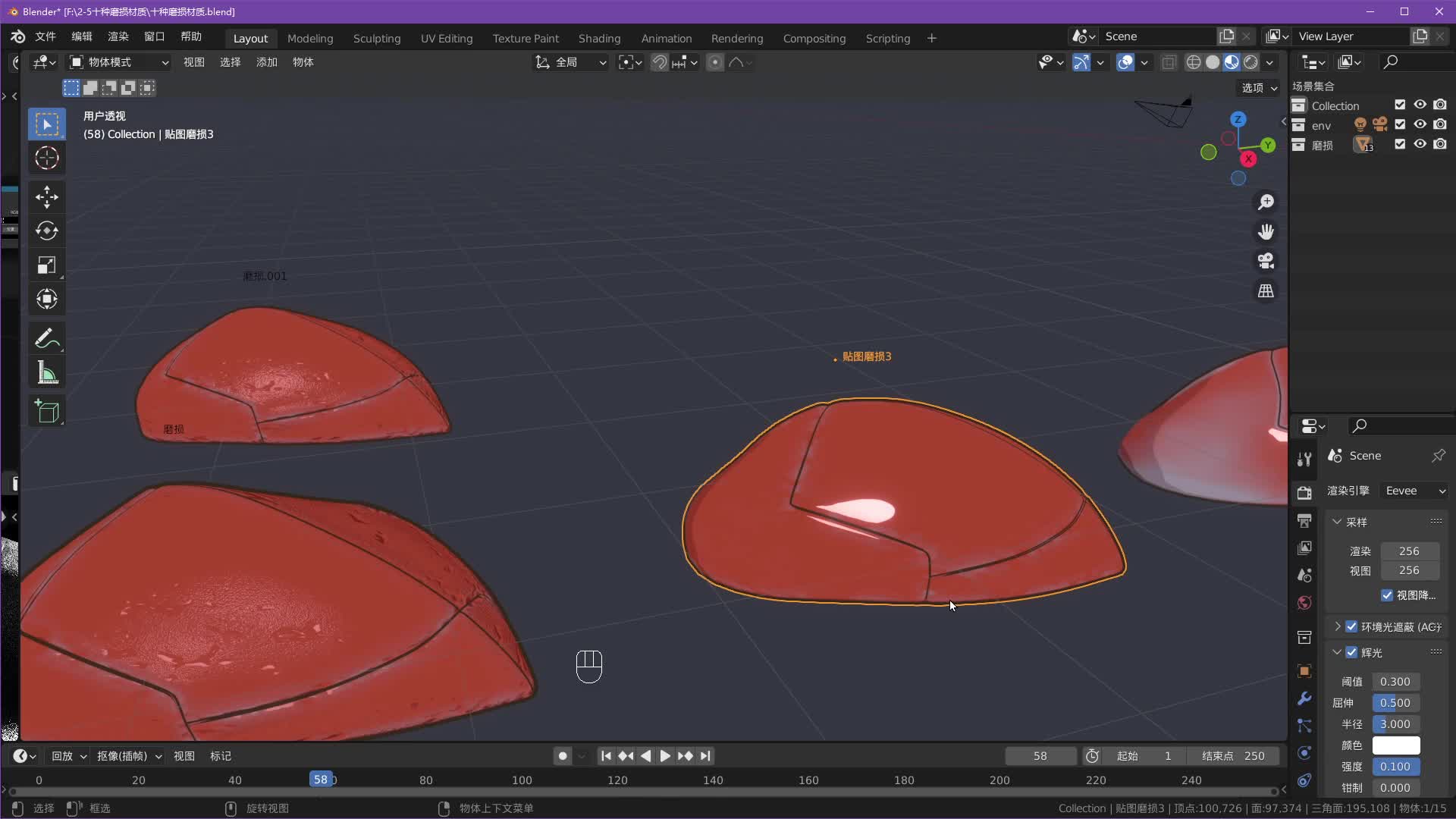Disable 环境光遮蔽 checkbox

[1351, 626]
